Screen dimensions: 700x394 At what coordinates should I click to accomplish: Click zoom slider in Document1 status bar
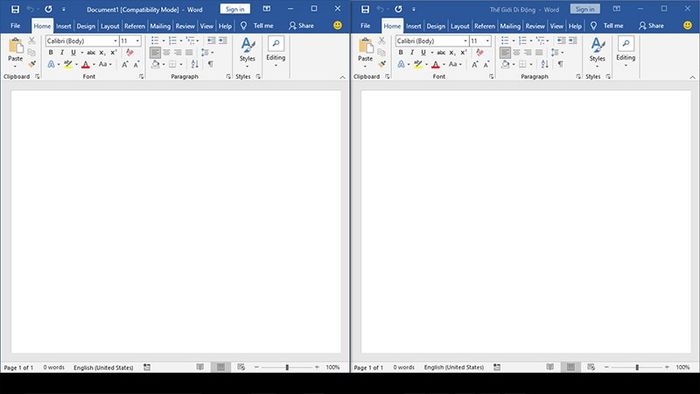tap(287, 367)
